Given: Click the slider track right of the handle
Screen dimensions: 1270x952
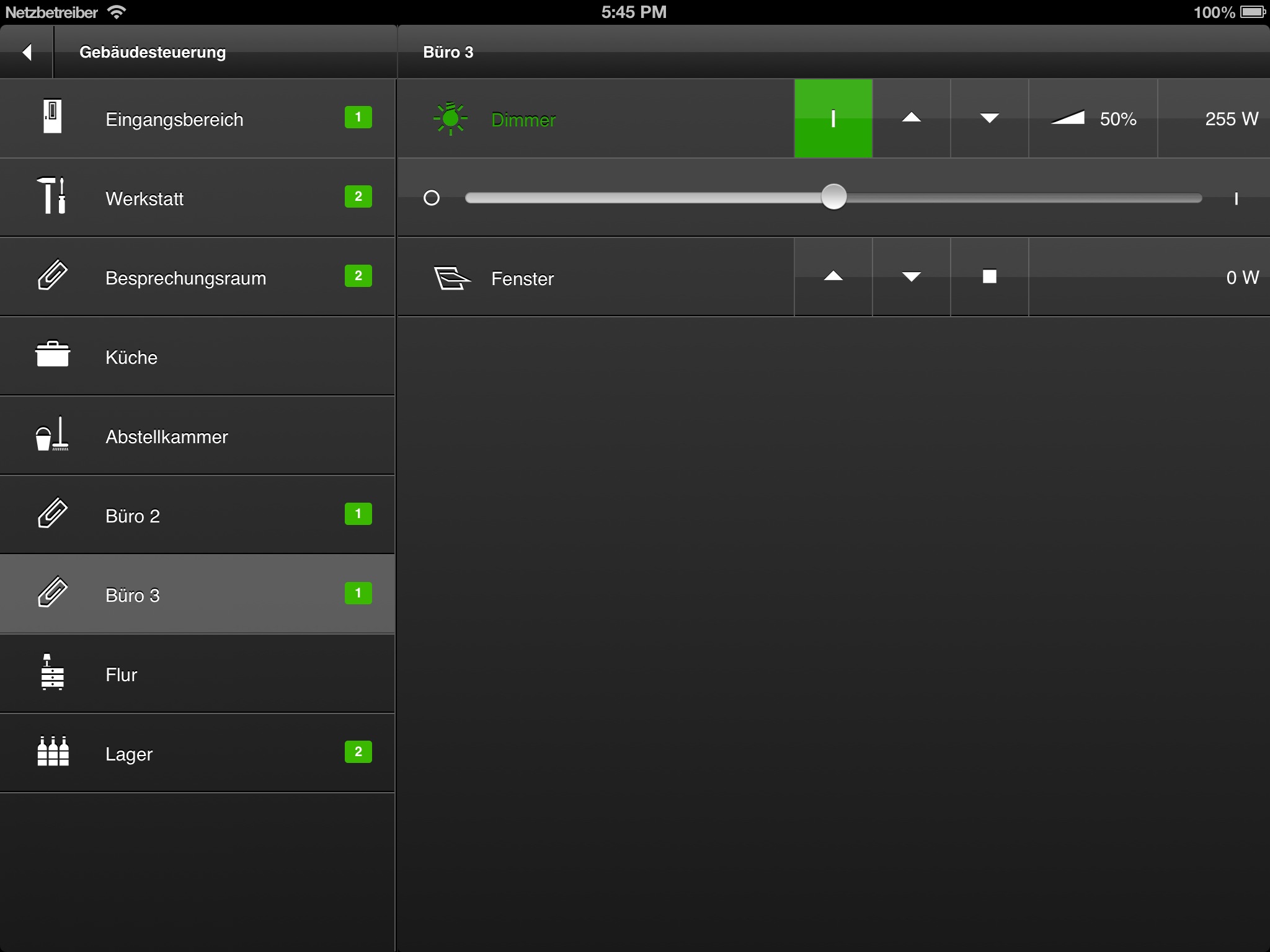Looking at the screenshot, I should click(x=1024, y=198).
